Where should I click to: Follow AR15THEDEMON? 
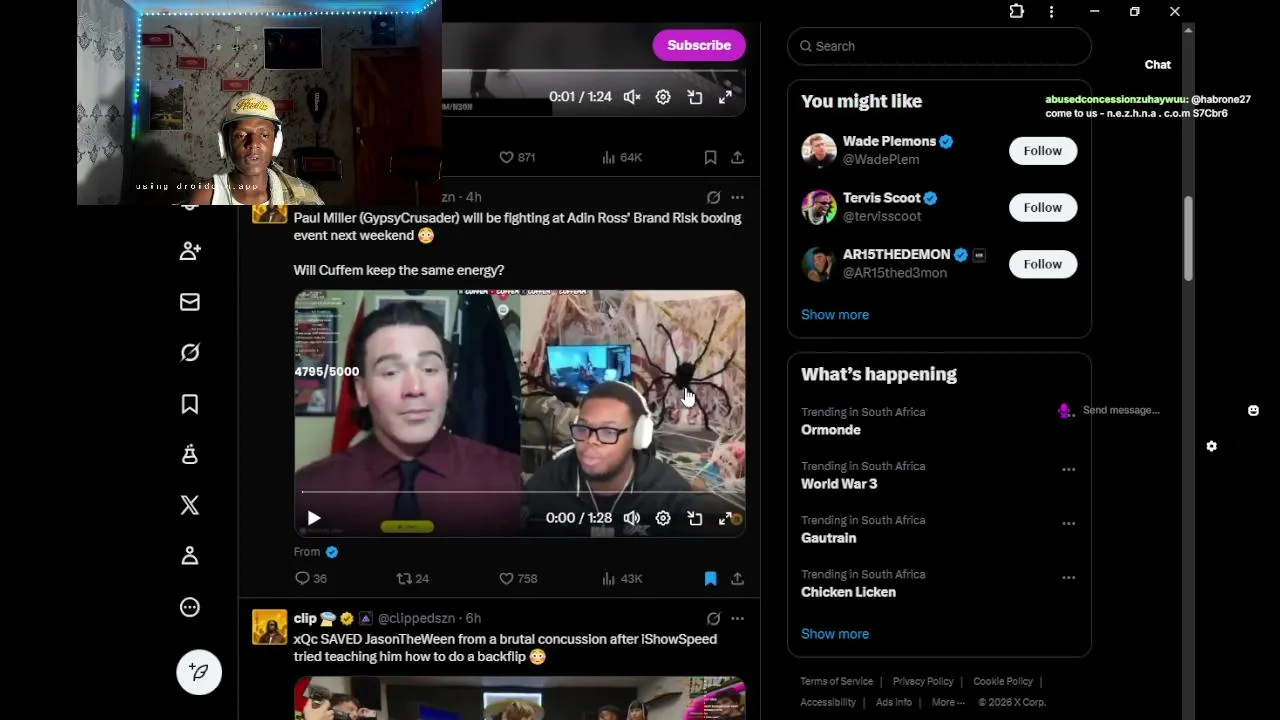1042,264
